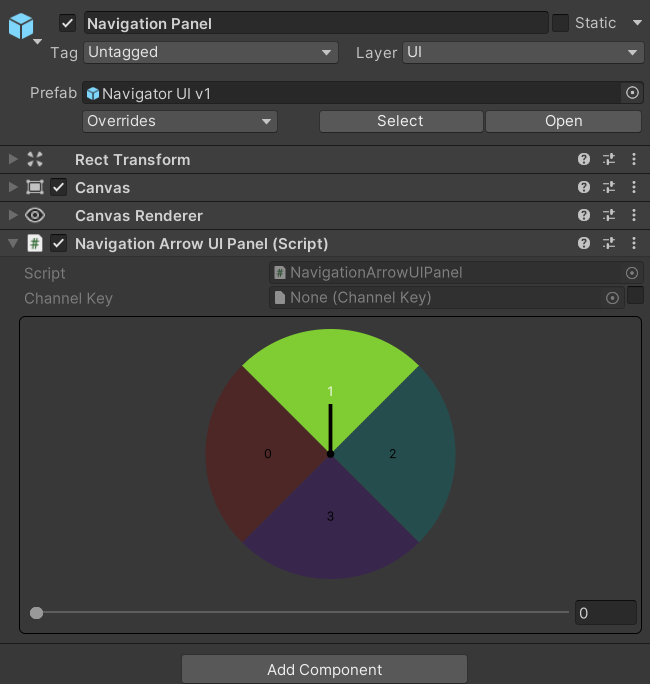Click the Prefab object picker circle
The width and height of the screenshot is (650, 684).
[x=632, y=93]
